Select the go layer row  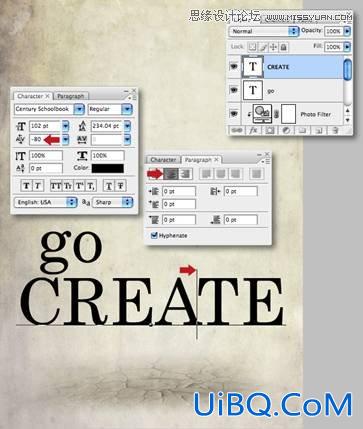(286, 90)
